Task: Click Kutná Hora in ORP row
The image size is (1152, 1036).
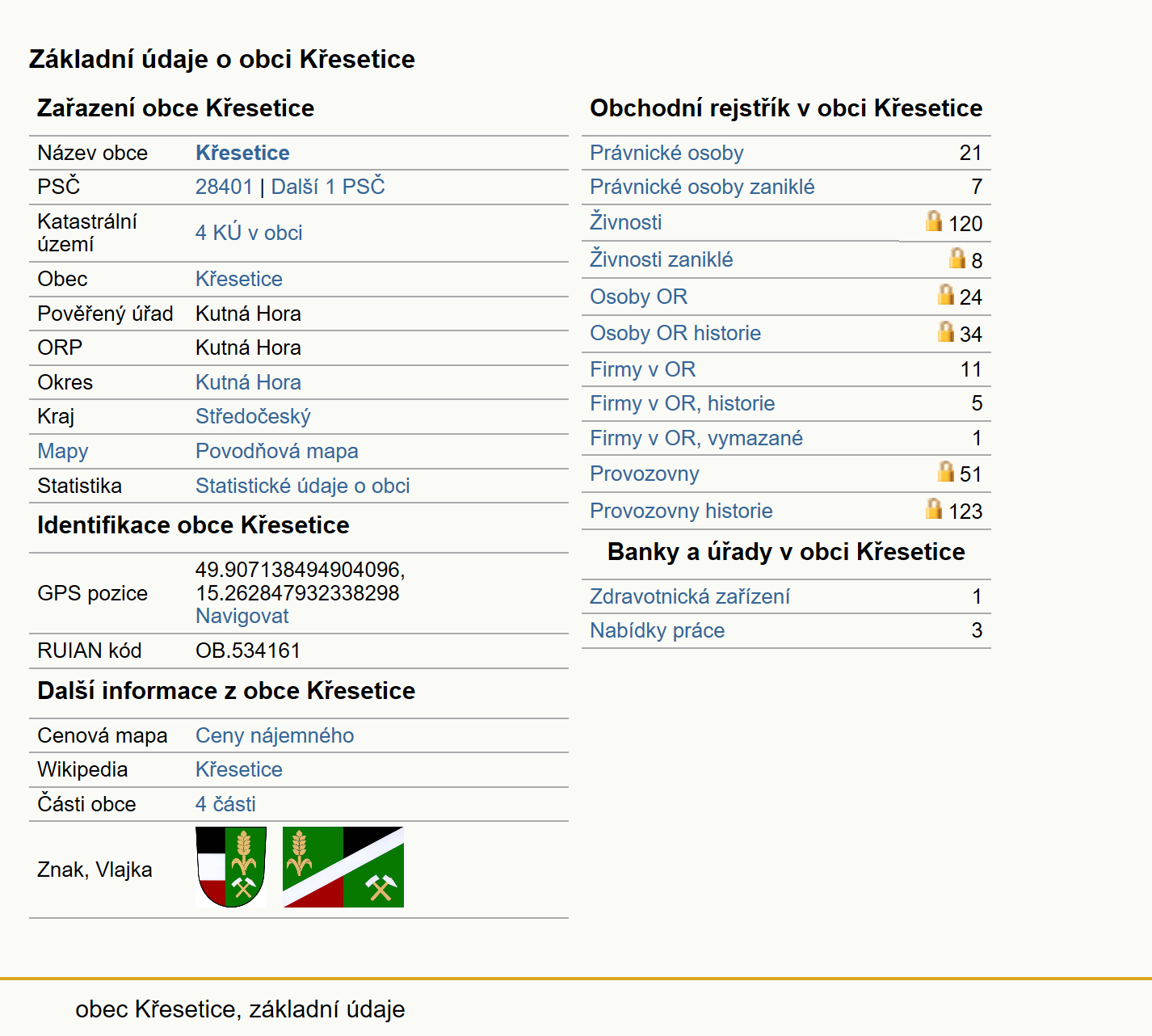Action: point(248,347)
